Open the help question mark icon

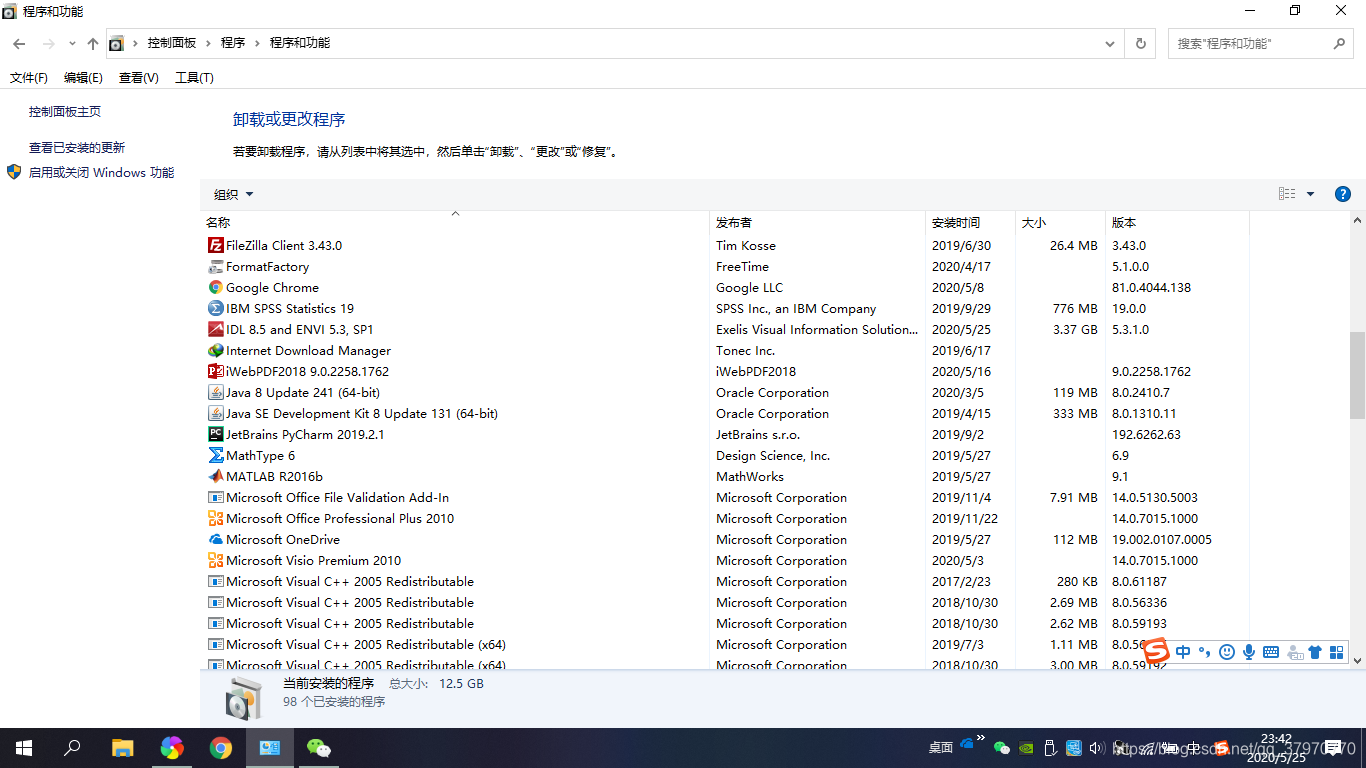coord(1343,194)
